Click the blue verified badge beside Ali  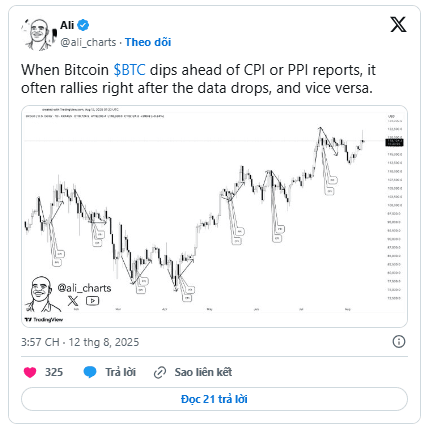83,25
